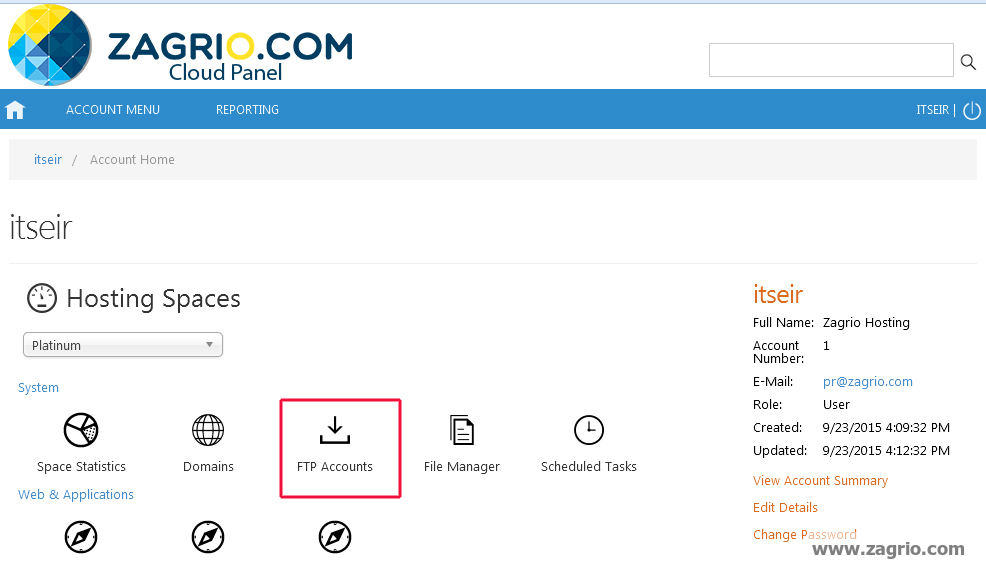Viewport: 986px width, 565px height.
Task: Open the Space Statistics icon
Action: pyautogui.click(x=81, y=430)
